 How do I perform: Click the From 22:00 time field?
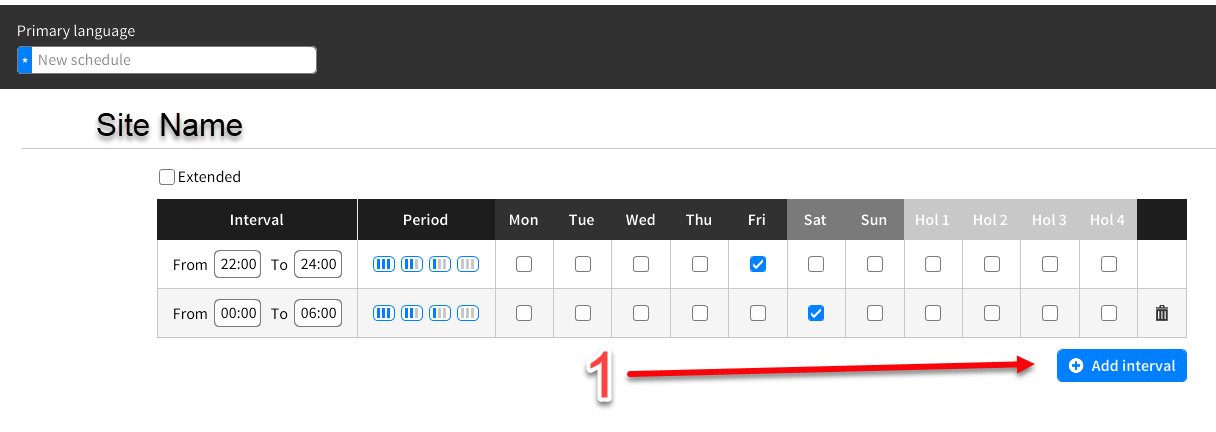[x=239, y=264]
